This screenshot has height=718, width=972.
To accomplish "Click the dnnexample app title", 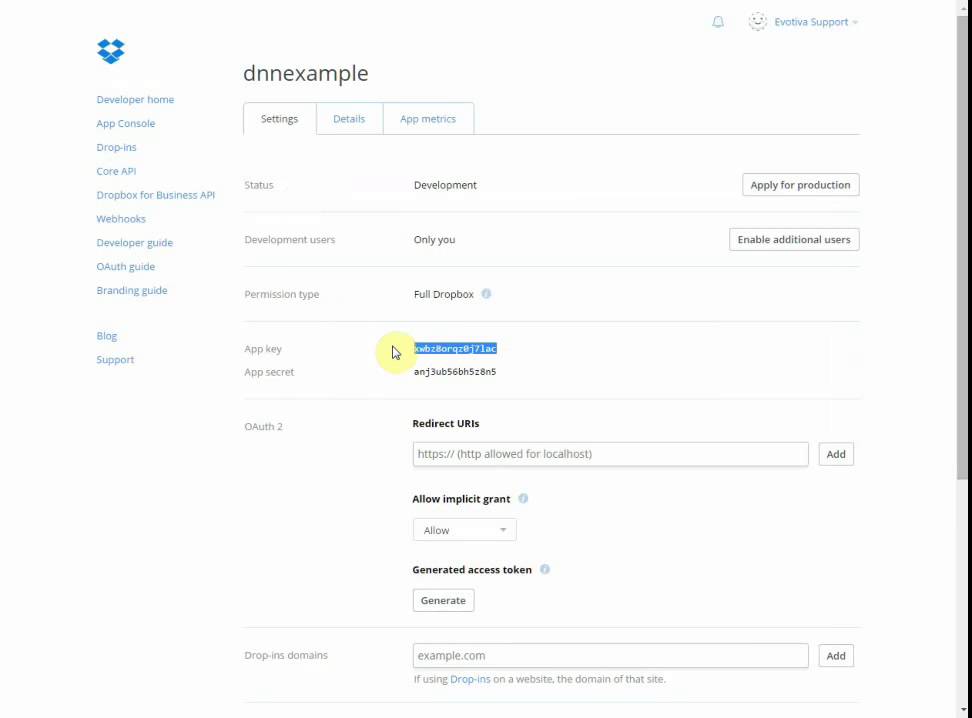I will pyautogui.click(x=306, y=73).
